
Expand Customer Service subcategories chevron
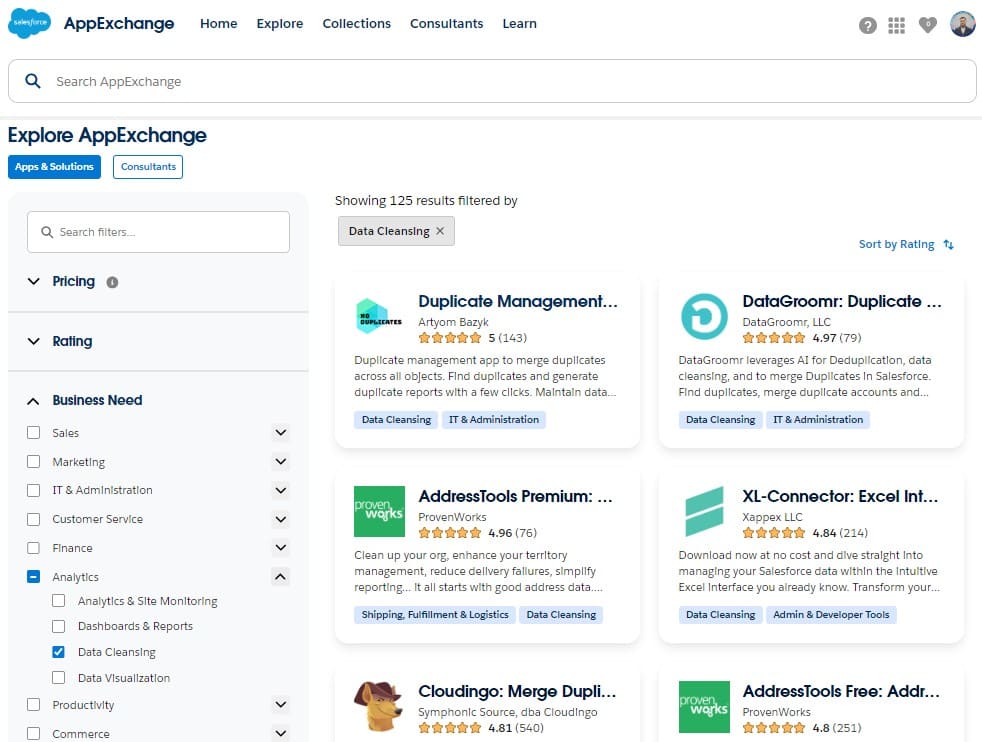[281, 519]
